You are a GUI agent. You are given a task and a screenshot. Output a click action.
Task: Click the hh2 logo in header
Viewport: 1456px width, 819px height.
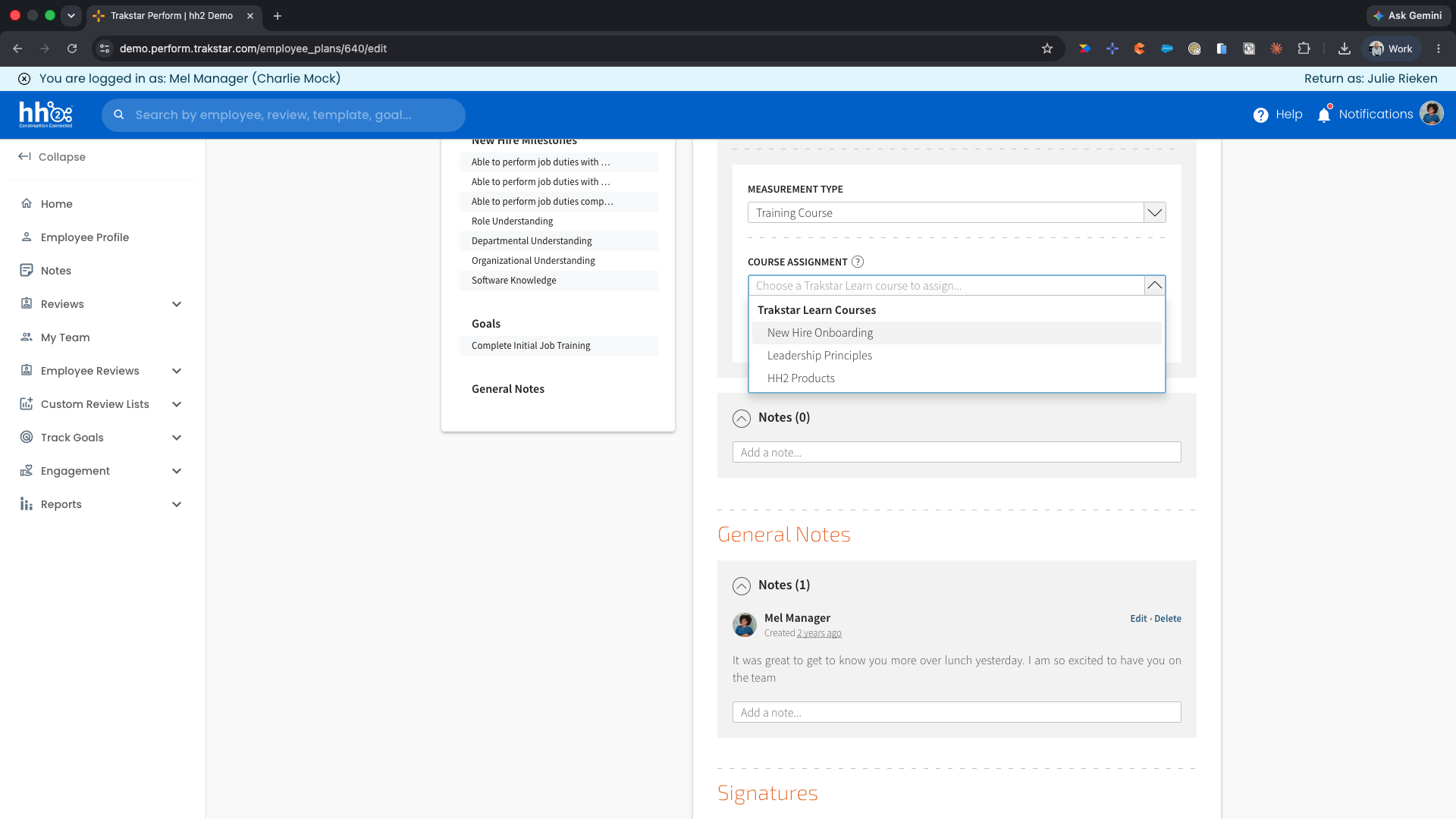pyautogui.click(x=45, y=115)
